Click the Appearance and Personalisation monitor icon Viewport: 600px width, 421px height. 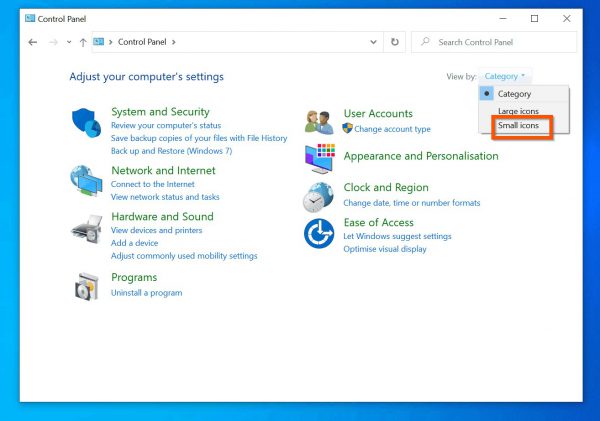pos(319,157)
